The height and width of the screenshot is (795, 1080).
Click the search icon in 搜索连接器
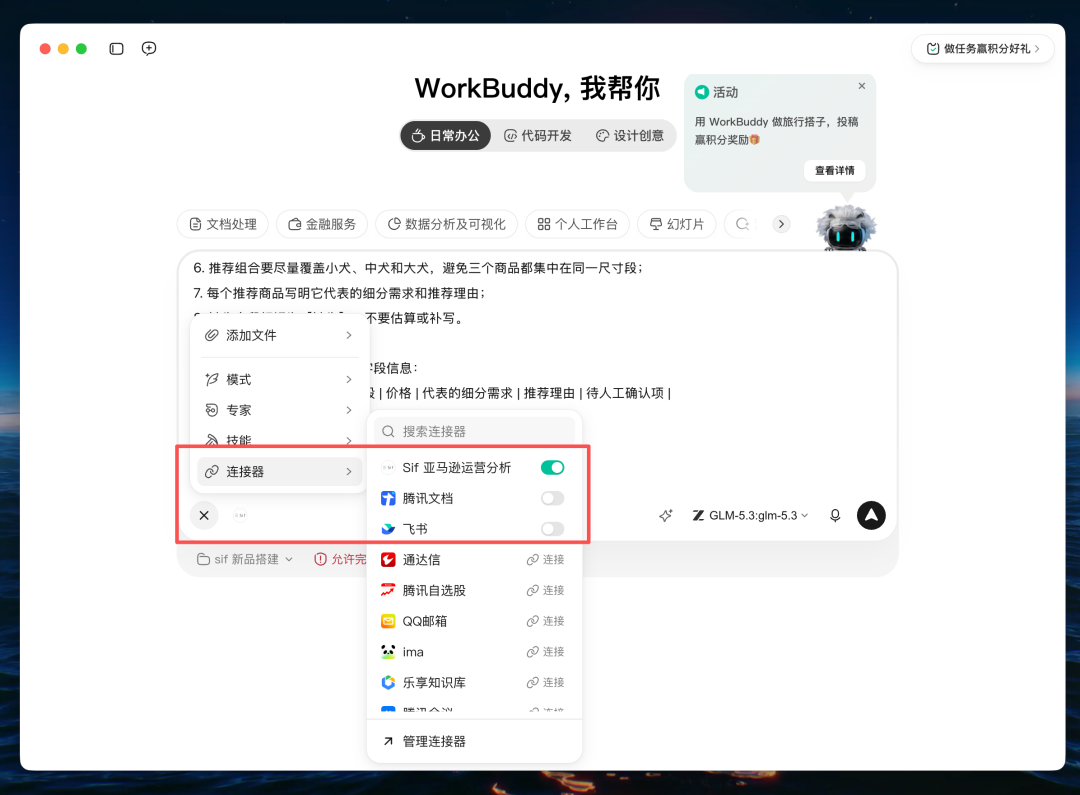[x=388, y=431]
